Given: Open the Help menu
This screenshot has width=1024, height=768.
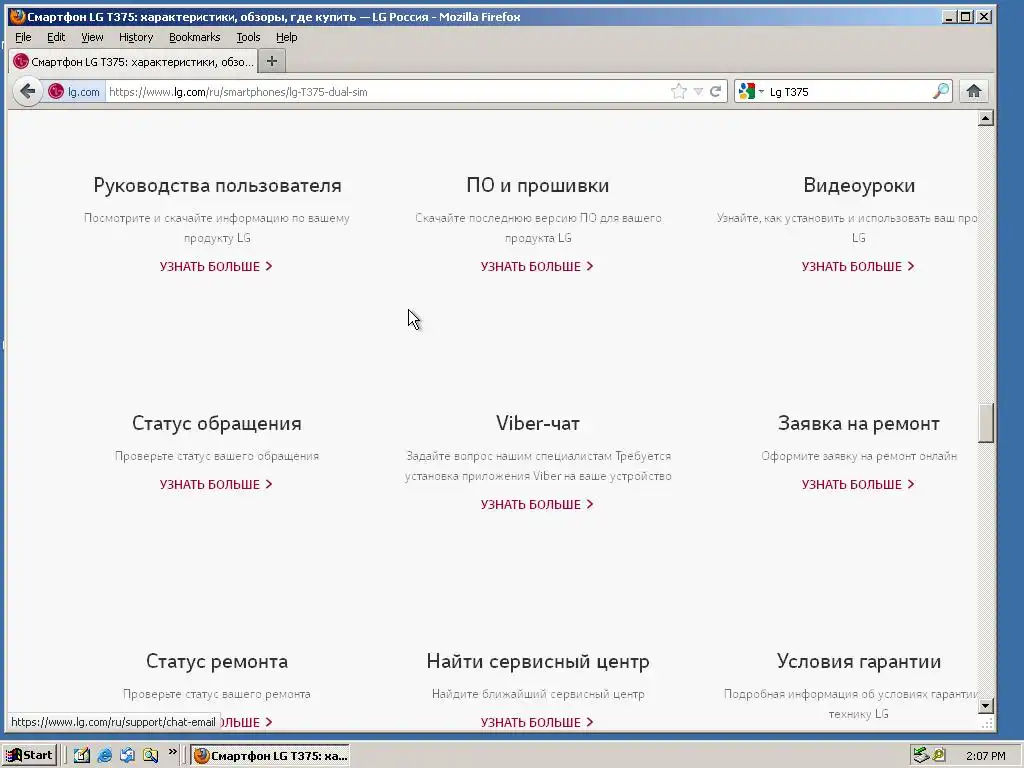Looking at the screenshot, I should point(286,37).
